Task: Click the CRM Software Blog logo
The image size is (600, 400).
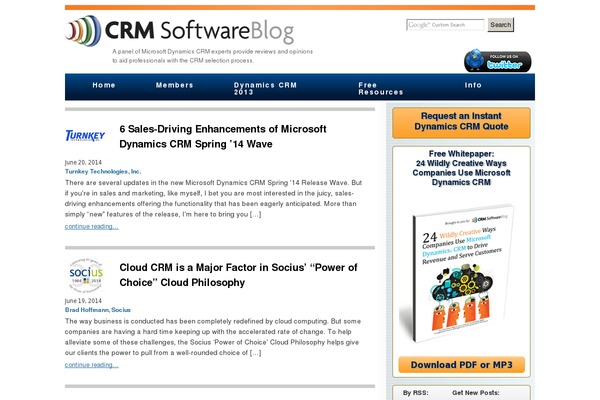Action: click(180, 31)
